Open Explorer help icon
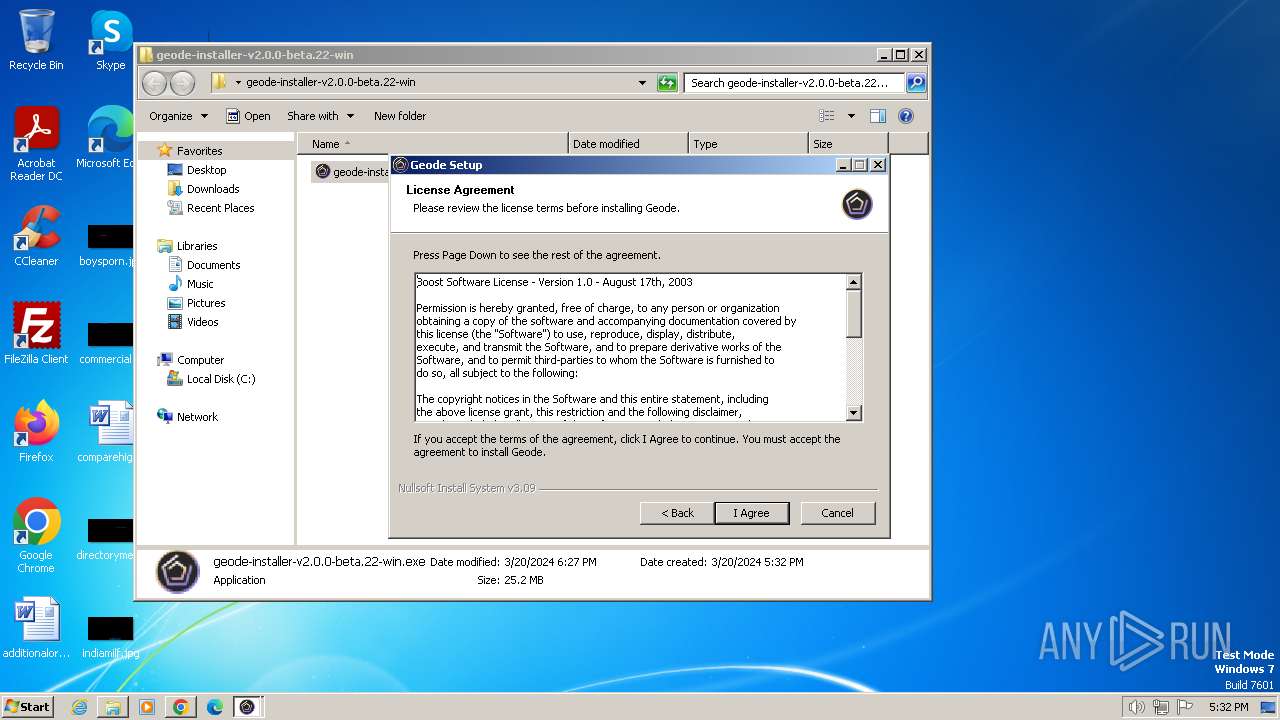This screenshot has height=720, width=1280. [x=906, y=116]
